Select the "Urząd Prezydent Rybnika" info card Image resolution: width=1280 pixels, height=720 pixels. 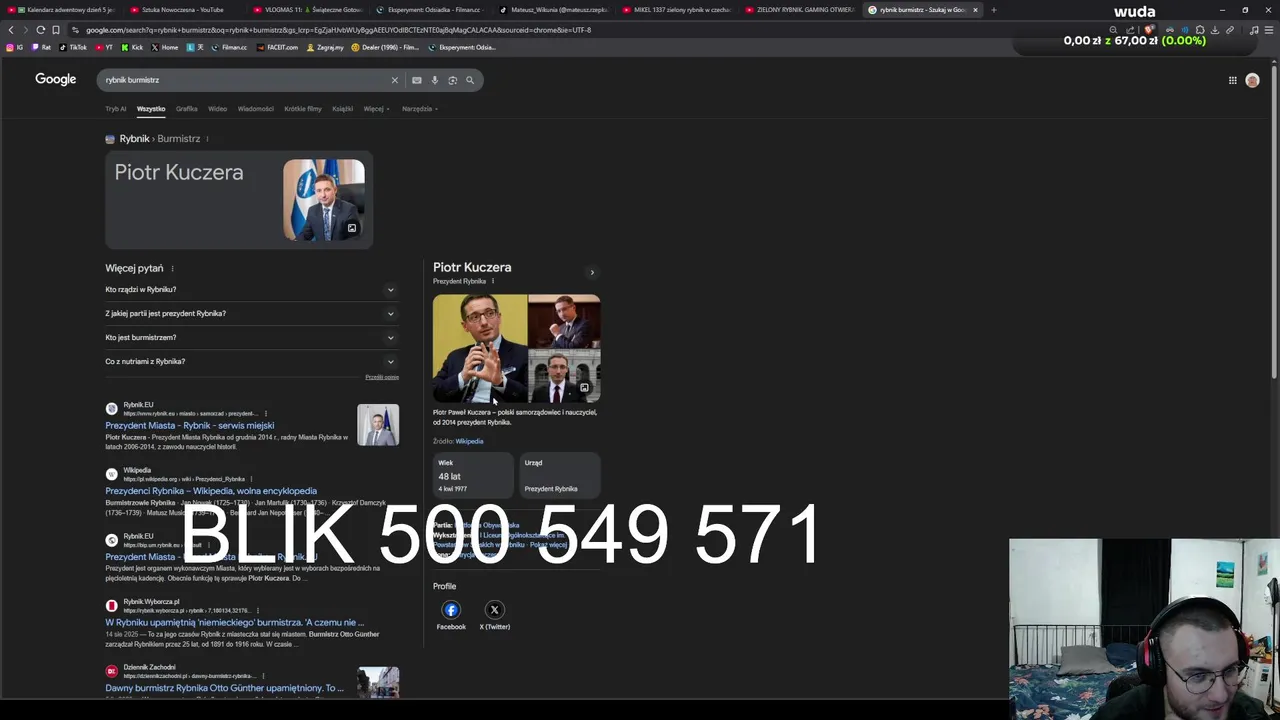coord(560,475)
